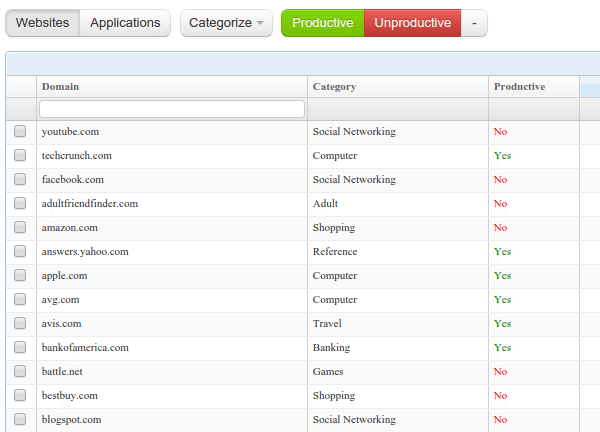
Task: Check the techcrunch.com row checkbox
Action: (20, 155)
